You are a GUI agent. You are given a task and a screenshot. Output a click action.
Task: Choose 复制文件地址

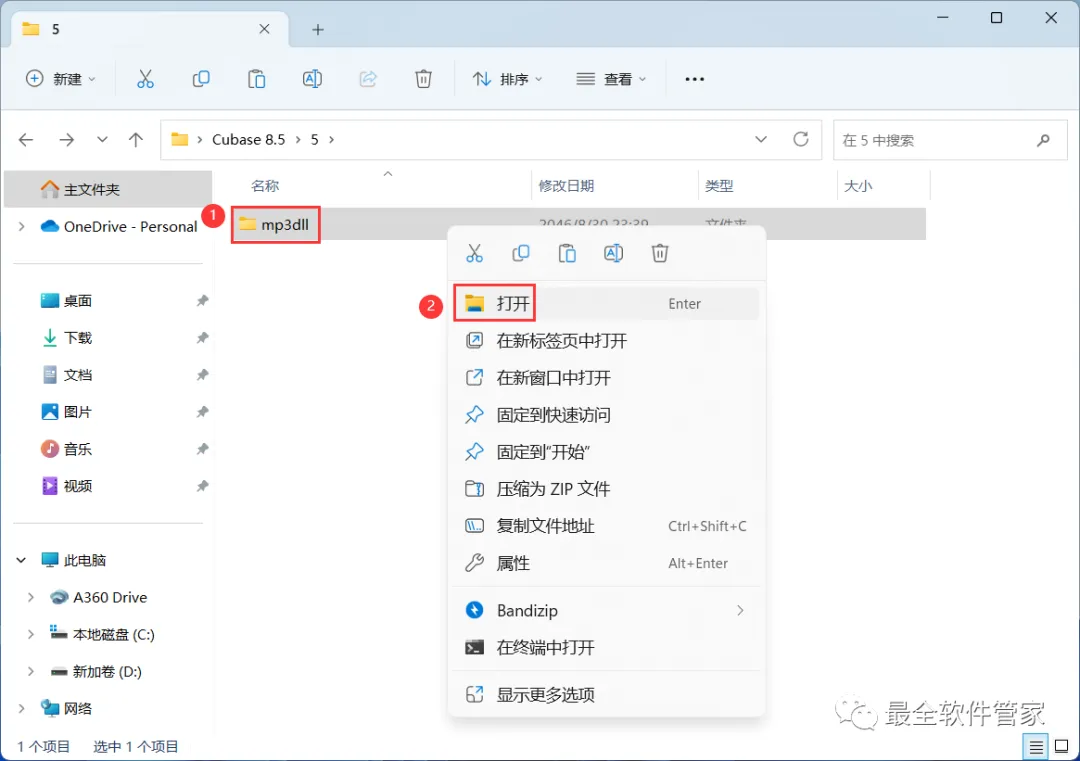[x=606, y=527]
